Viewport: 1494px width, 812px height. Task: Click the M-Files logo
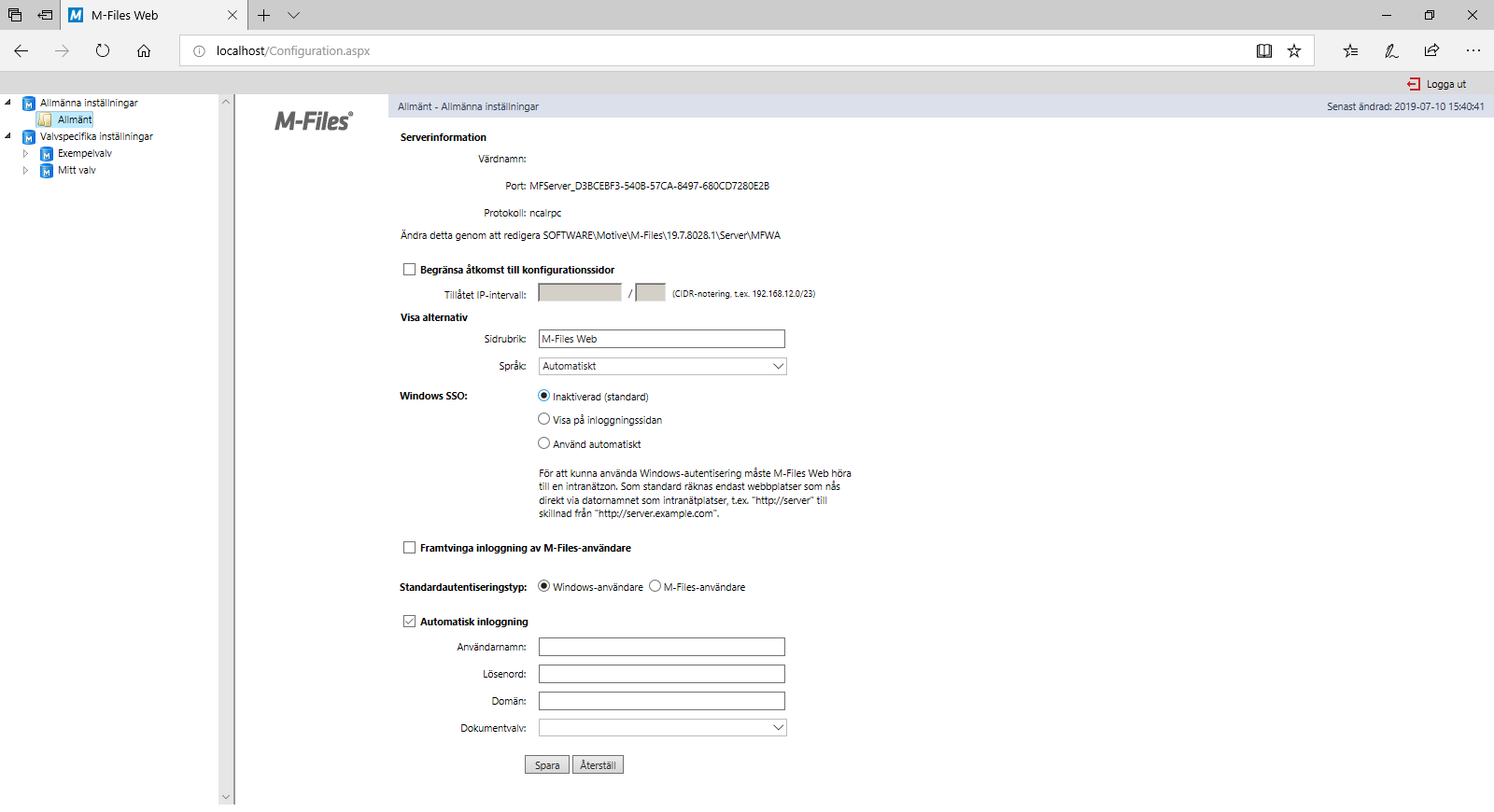coord(314,121)
